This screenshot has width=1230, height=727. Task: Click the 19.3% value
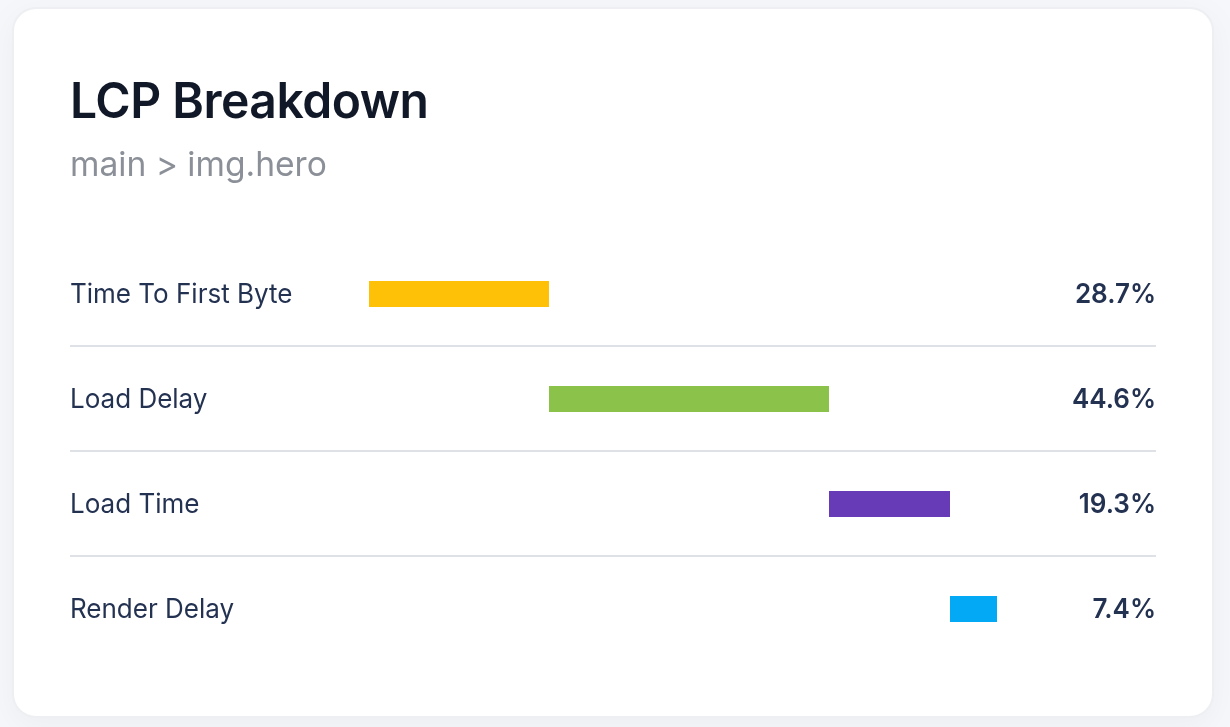[1116, 504]
